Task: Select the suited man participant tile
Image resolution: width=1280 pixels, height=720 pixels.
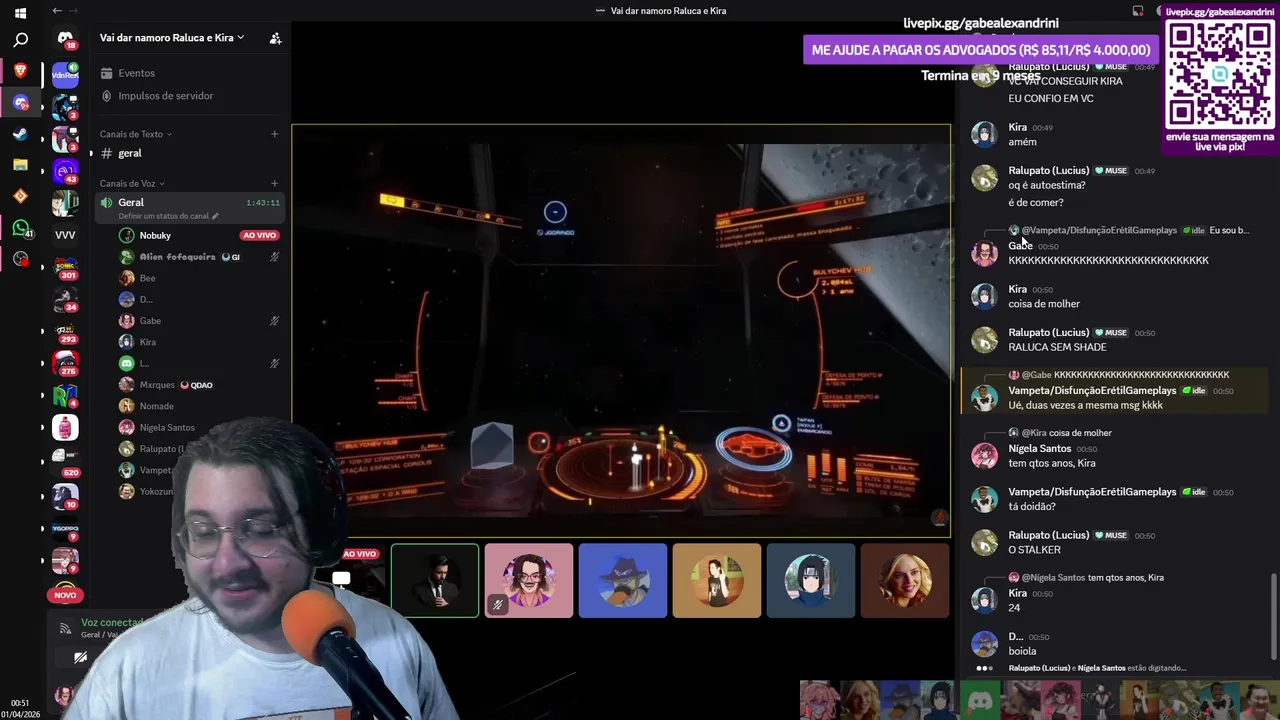Action: 435,580
